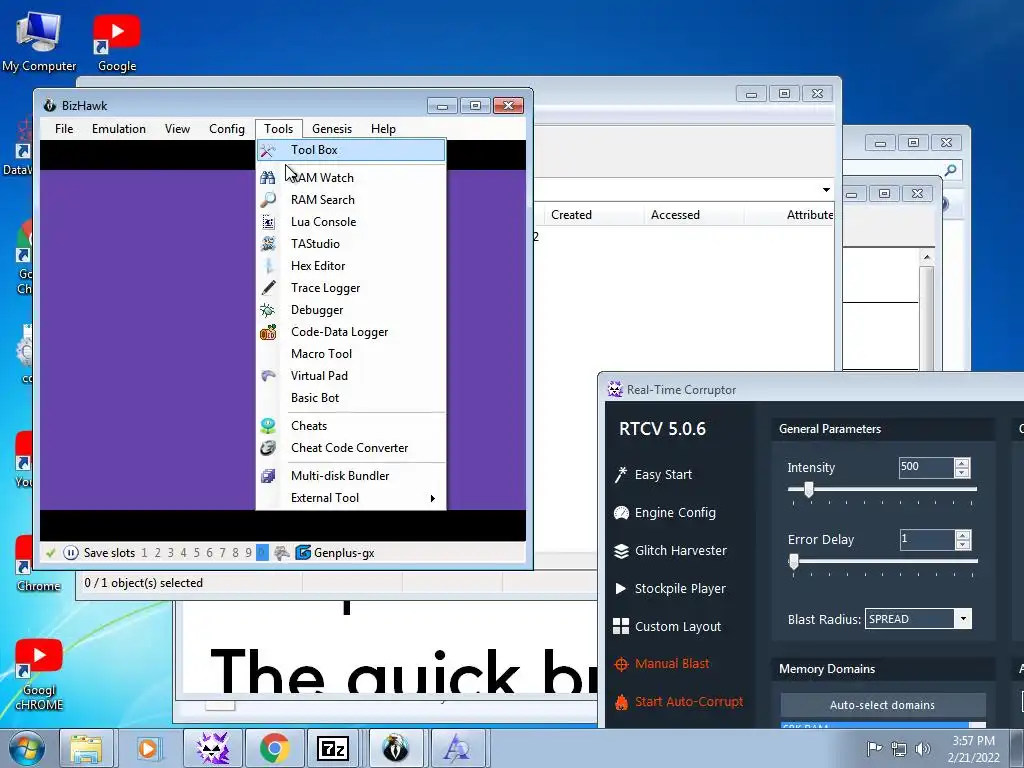The height and width of the screenshot is (768, 1024).
Task: Click the Debugger bug icon
Action: tap(268, 310)
